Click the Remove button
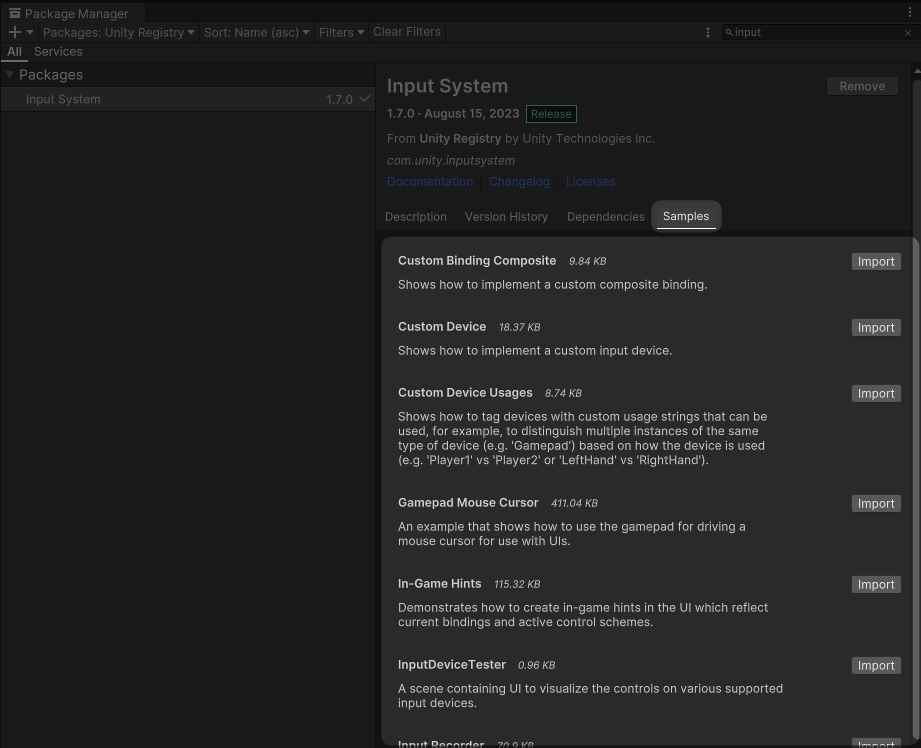Viewport: 921px width, 748px height. click(x=862, y=86)
